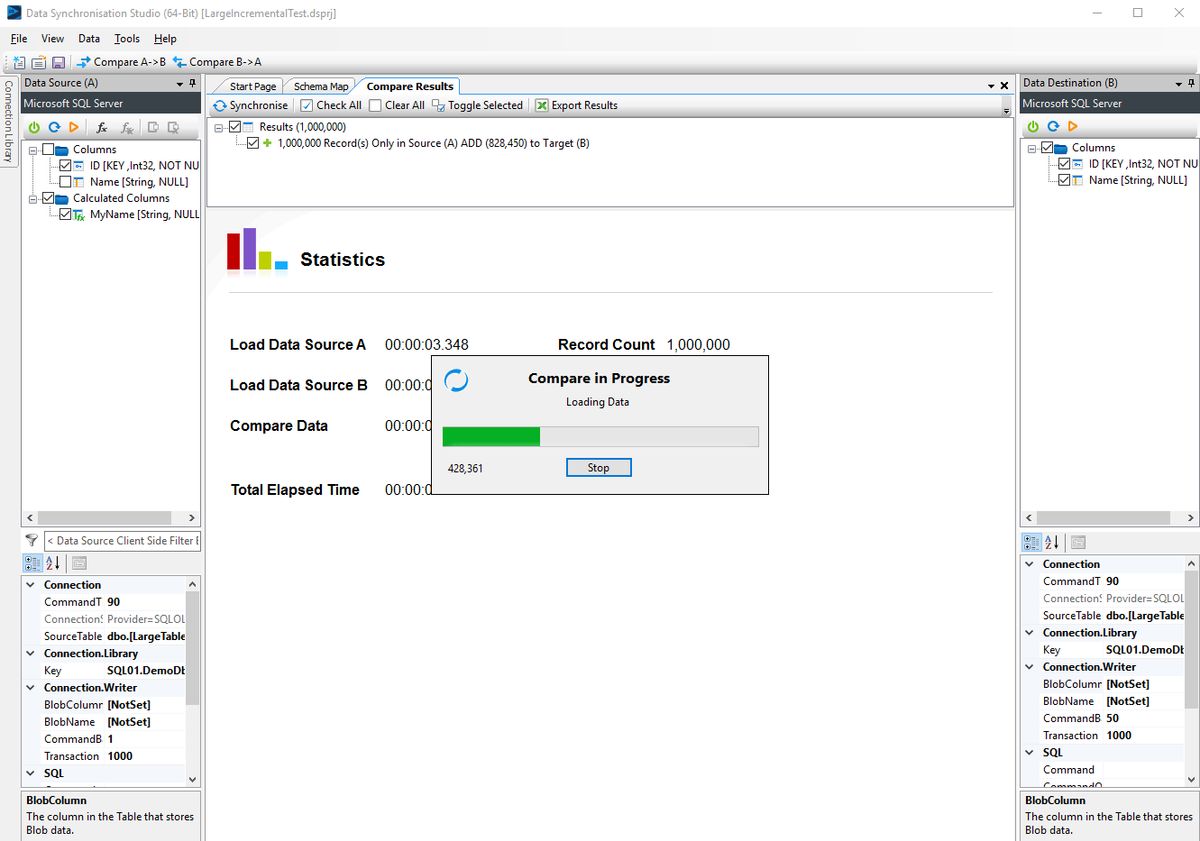Image resolution: width=1200 pixels, height=841 pixels.
Task: Click the Export Results Excel icon
Action: pyautogui.click(x=541, y=104)
